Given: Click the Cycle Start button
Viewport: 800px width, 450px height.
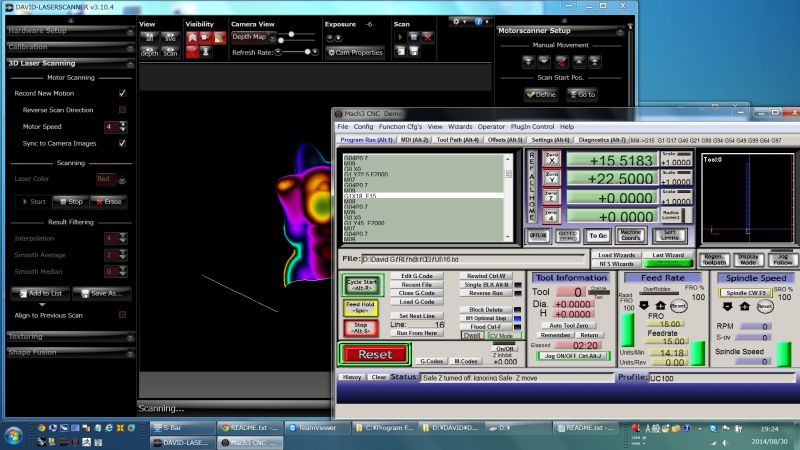Looking at the screenshot, I should [362, 285].
